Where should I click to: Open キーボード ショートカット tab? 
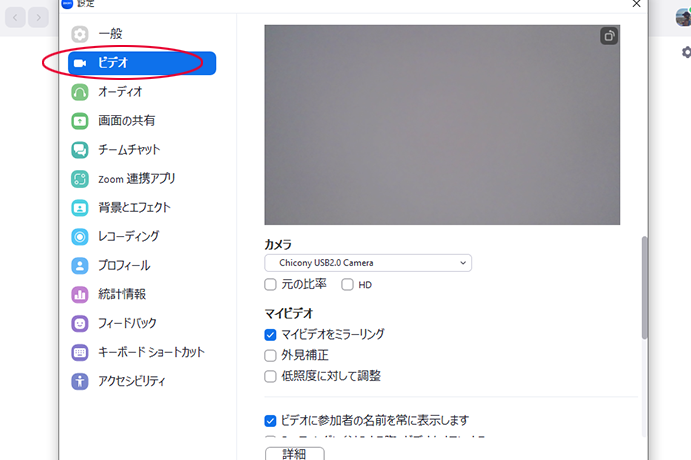click(142, 352)
